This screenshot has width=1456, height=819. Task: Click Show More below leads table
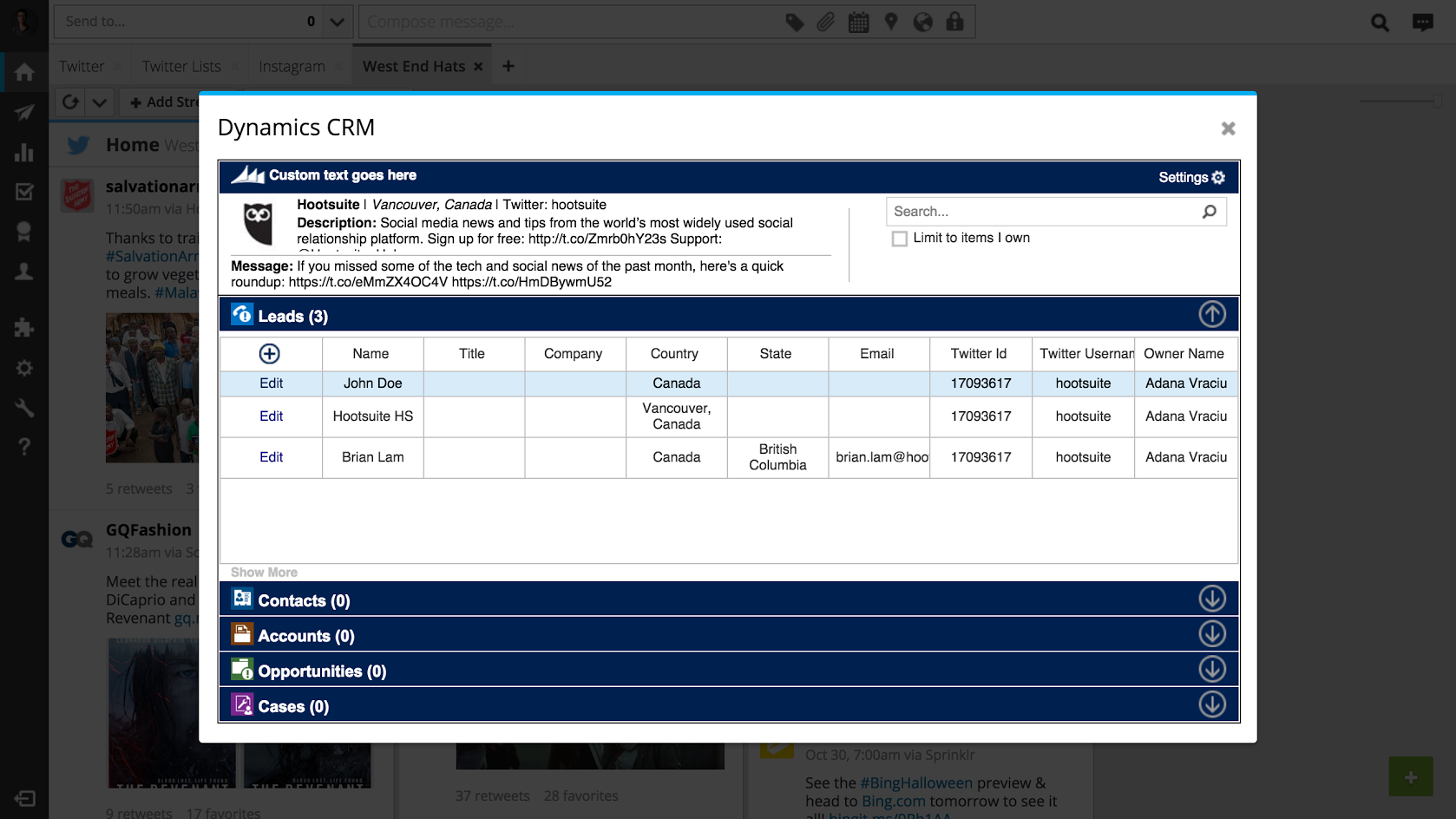tap(264, 573)
